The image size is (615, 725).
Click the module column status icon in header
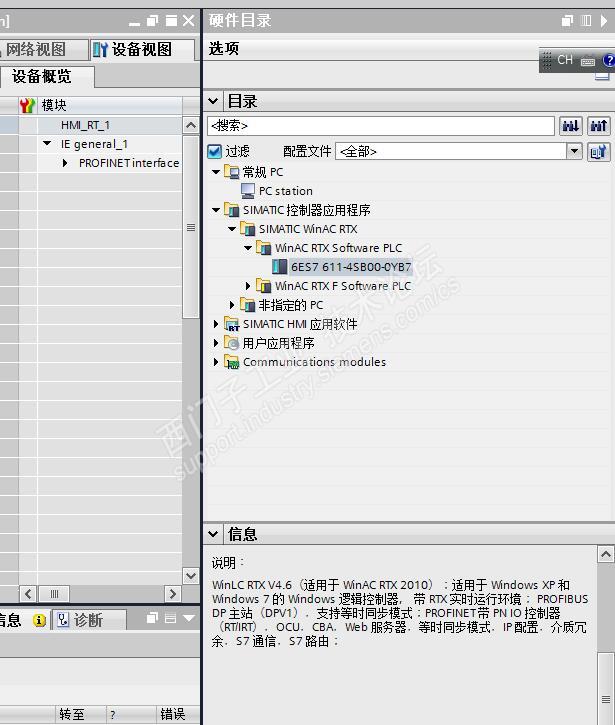tap(27, 105)
